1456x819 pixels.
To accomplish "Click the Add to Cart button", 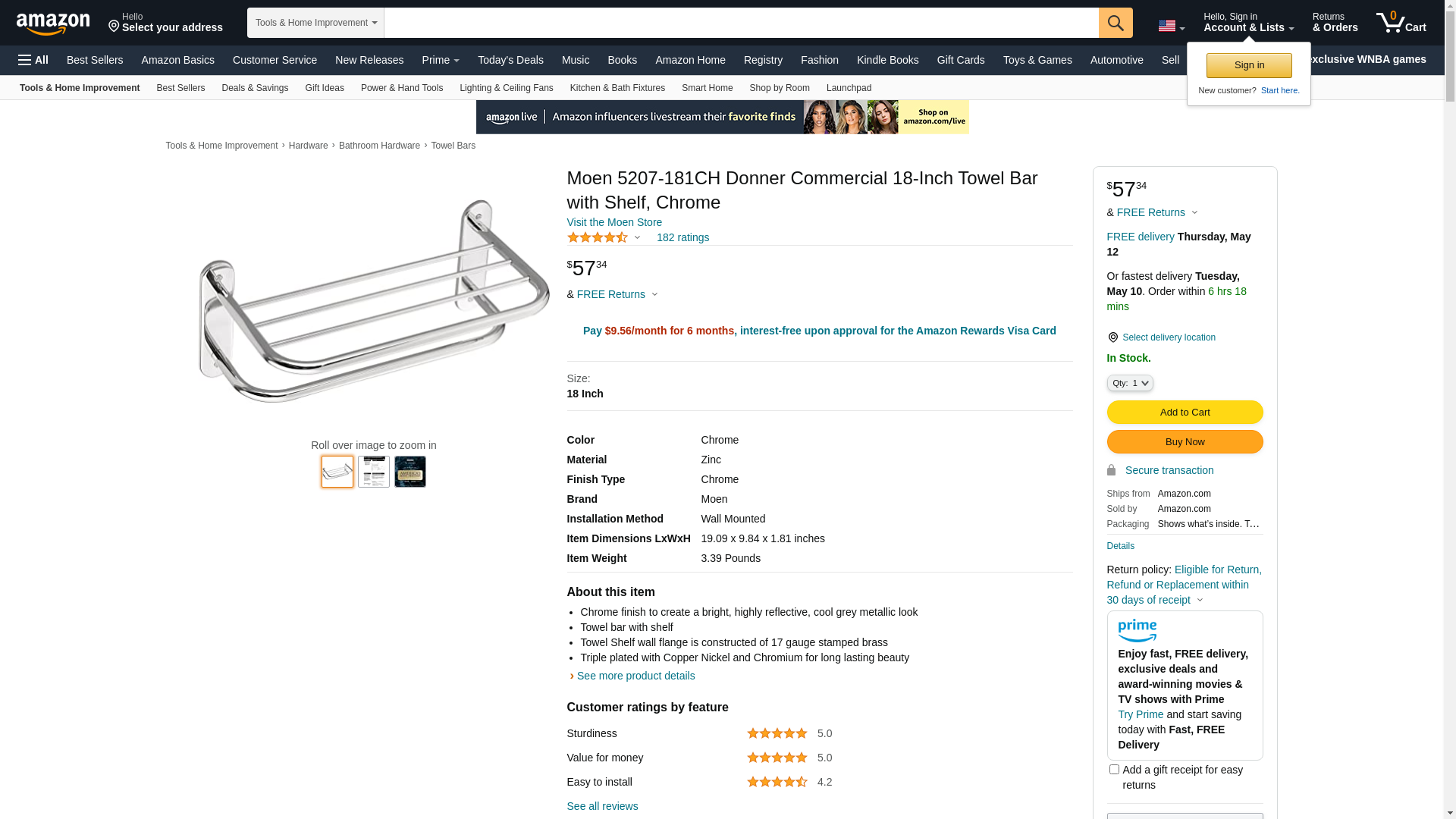I will [x=1185, y=413].
